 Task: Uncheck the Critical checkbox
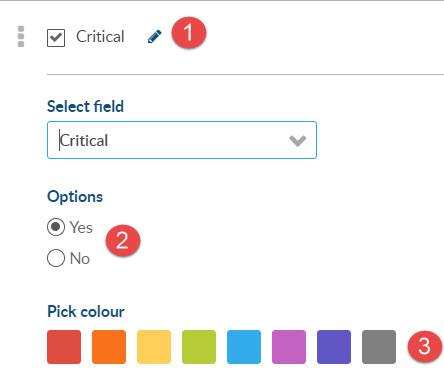point(56,38)
